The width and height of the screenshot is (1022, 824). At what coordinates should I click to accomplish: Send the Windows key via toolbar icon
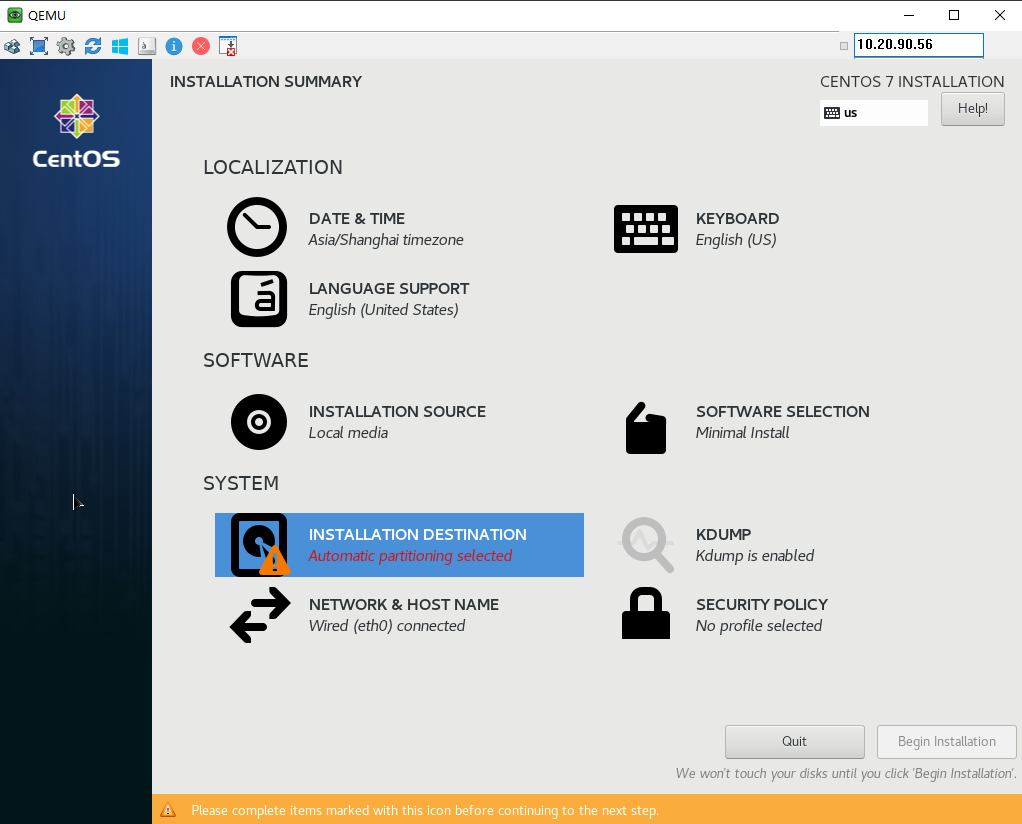[x=120, y=46]
